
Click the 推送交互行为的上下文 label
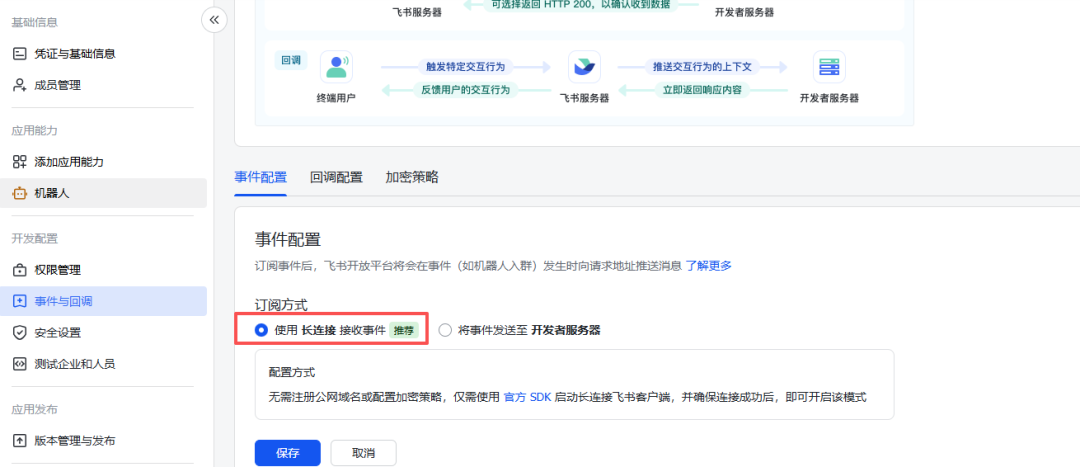(x=702, y=67)
